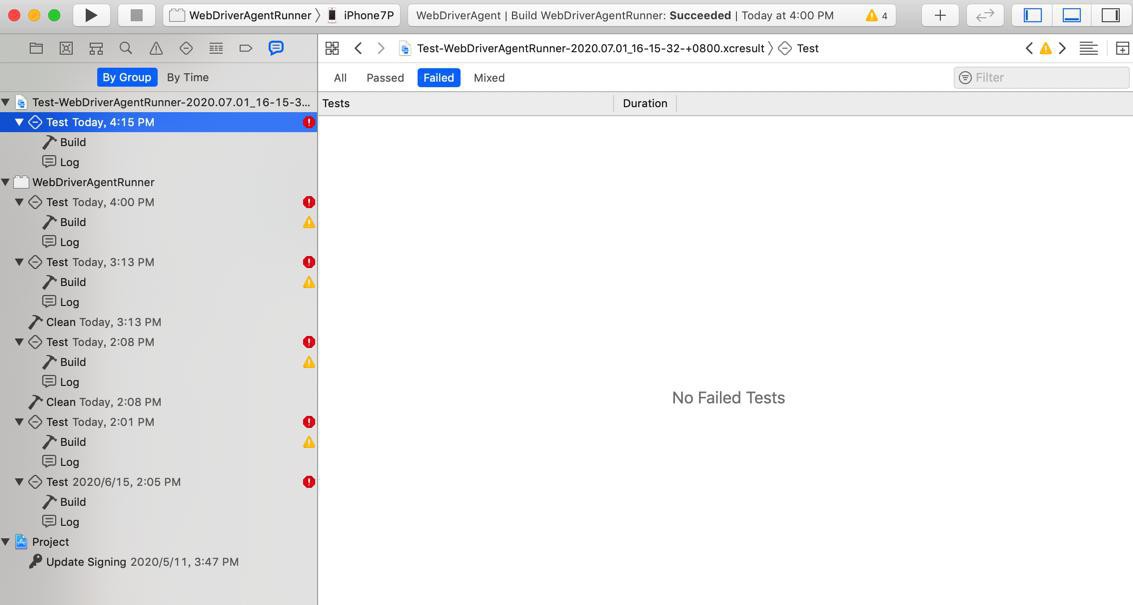The height and width of the screenshot is (605, 1133).
Task: Toggle the right inspector panel
Action: click(x=1110, y=15)
